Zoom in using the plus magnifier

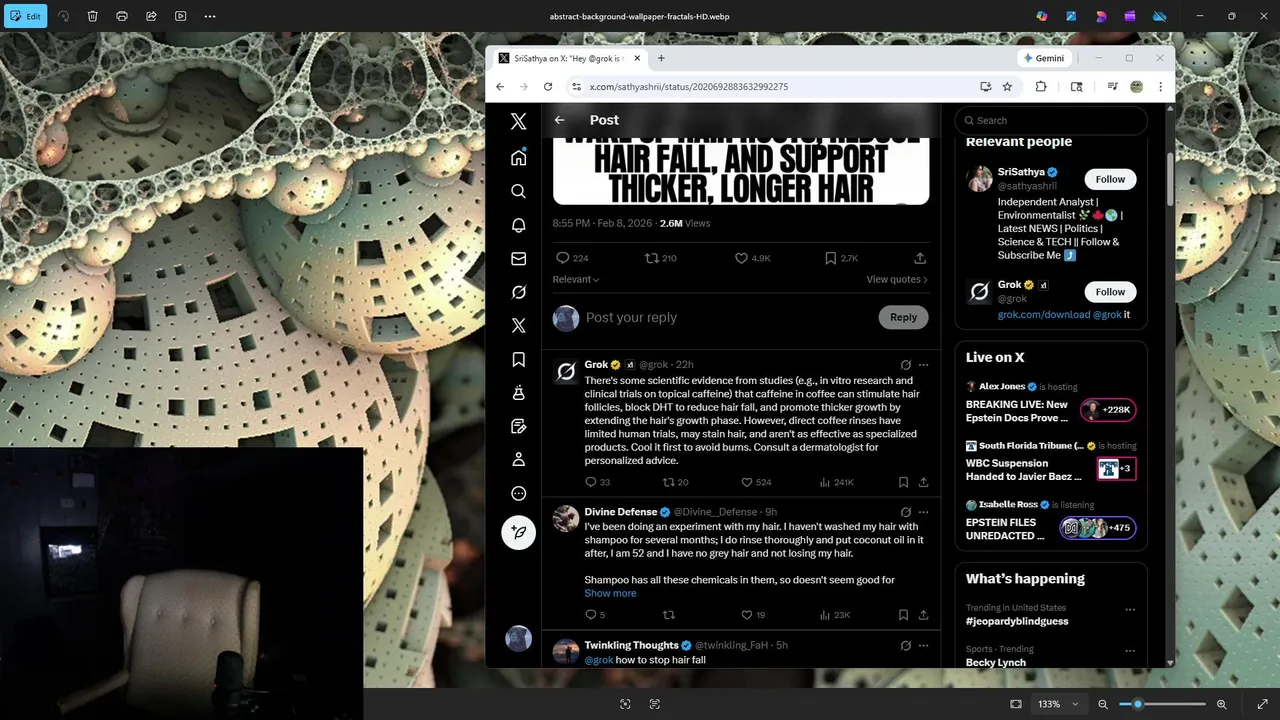click(1221, 704)
